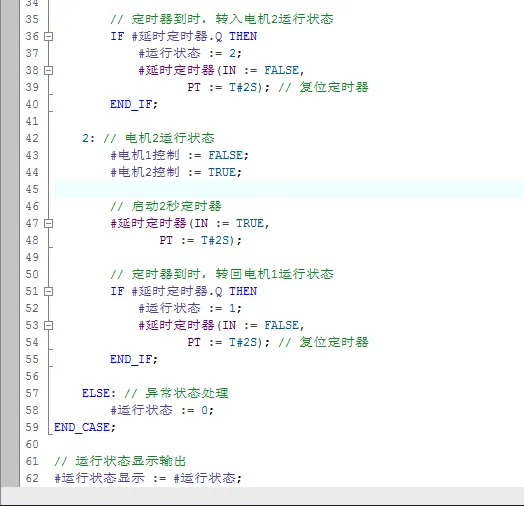This screenshot has width=524, height=506.
Task: Click '#电机1控制 := FALSE;' on line 43
Action: tap(179, 155)
